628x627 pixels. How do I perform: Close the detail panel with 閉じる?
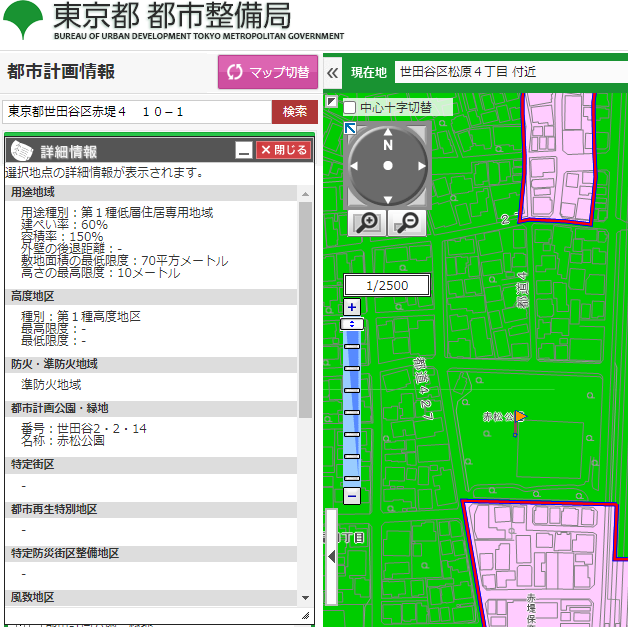[x=283, y=150]
